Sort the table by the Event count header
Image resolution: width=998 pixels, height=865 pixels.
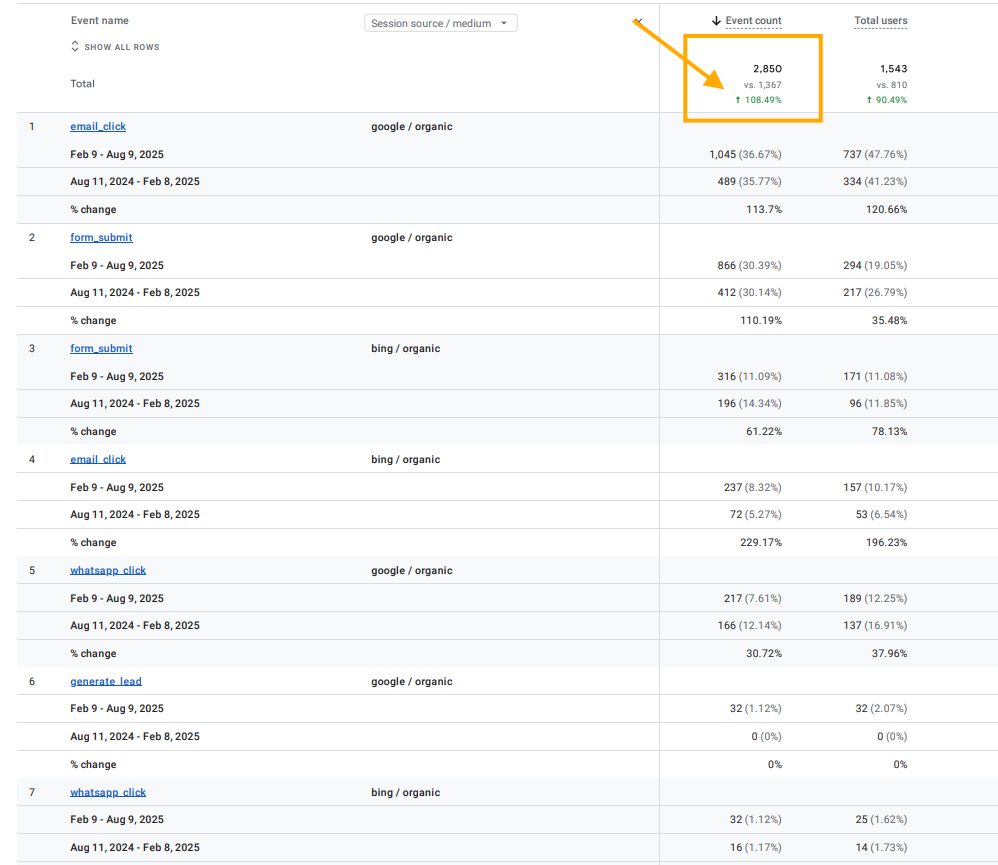754,20
